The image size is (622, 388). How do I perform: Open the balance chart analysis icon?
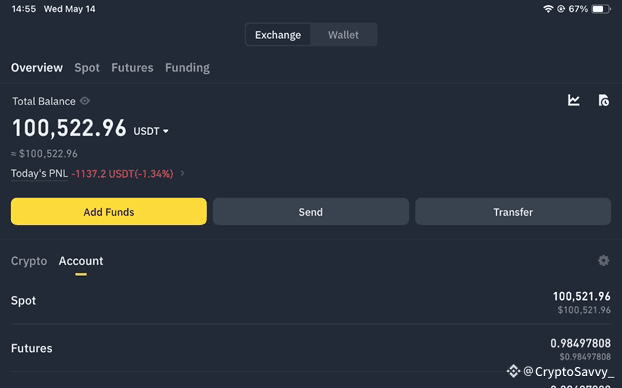pyautogui.click(x=574, y=100)
